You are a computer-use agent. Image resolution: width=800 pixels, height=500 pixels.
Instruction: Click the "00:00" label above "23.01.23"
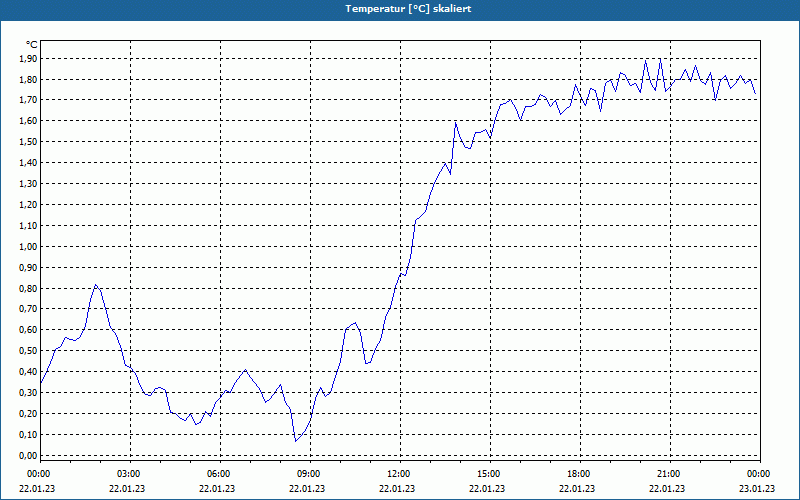[760, 474]
